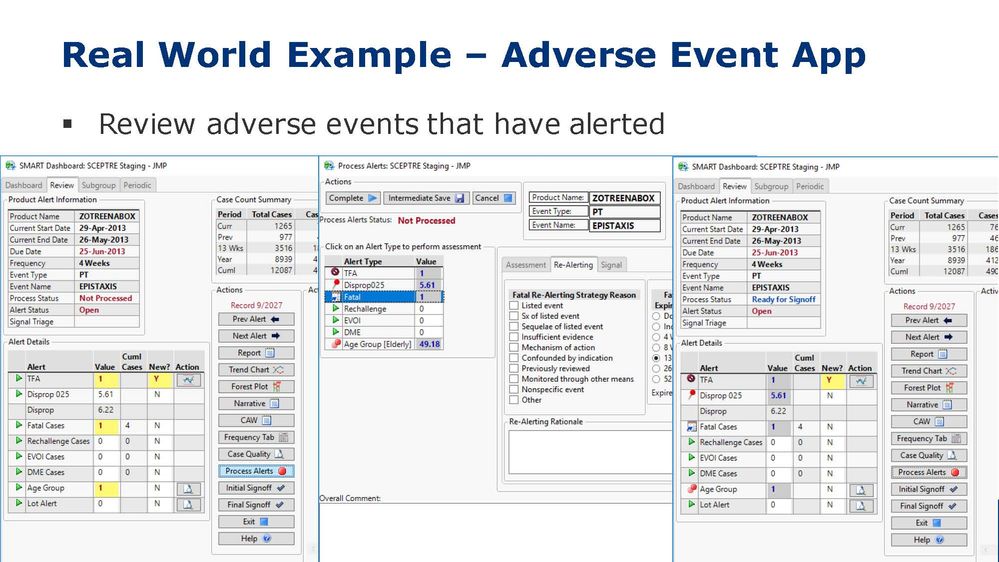Click EVOI Cases triangle, Ready for Signoff dashboard

click(x=691, y=458)
